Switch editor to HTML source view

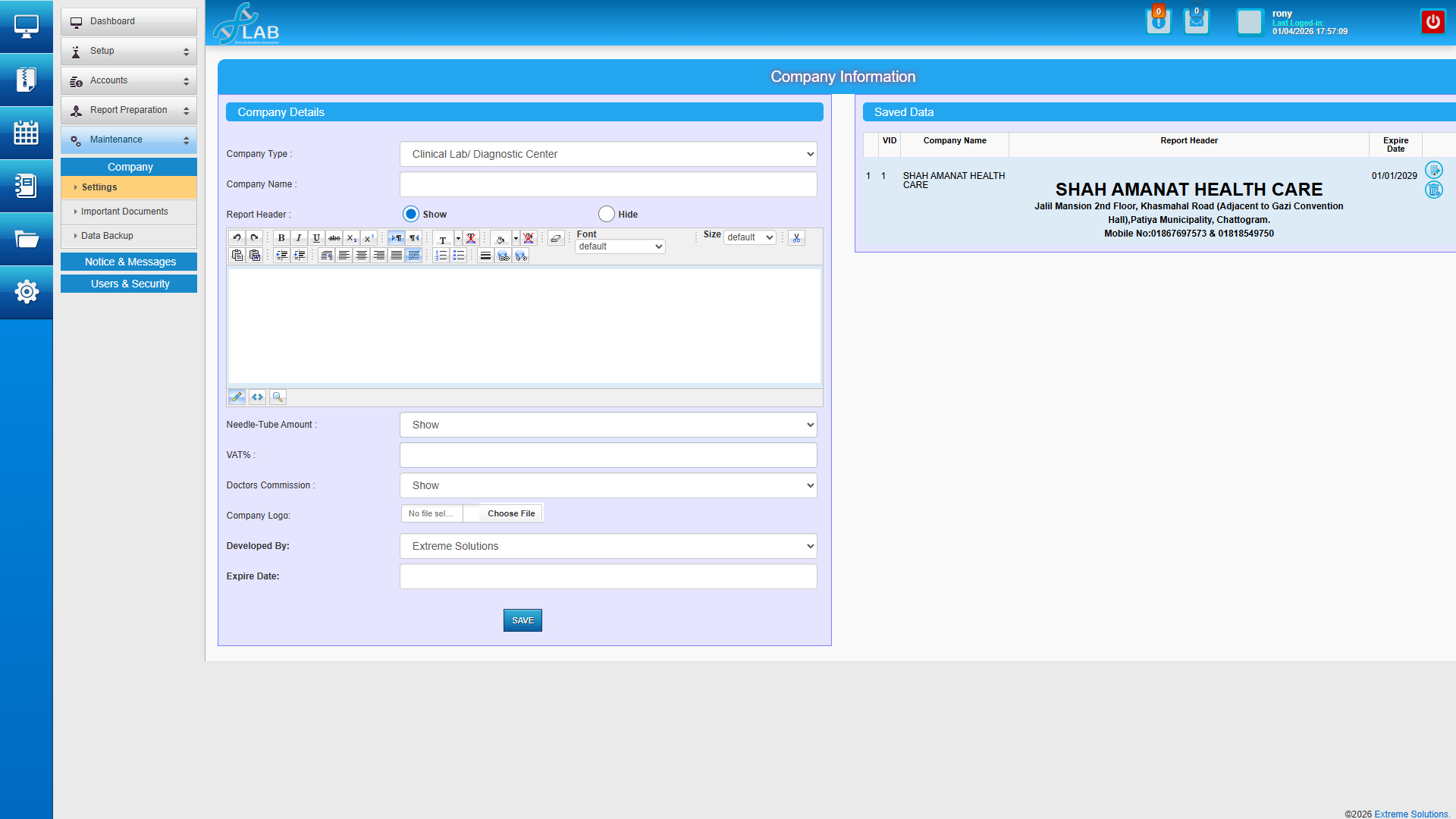[258, 397]
